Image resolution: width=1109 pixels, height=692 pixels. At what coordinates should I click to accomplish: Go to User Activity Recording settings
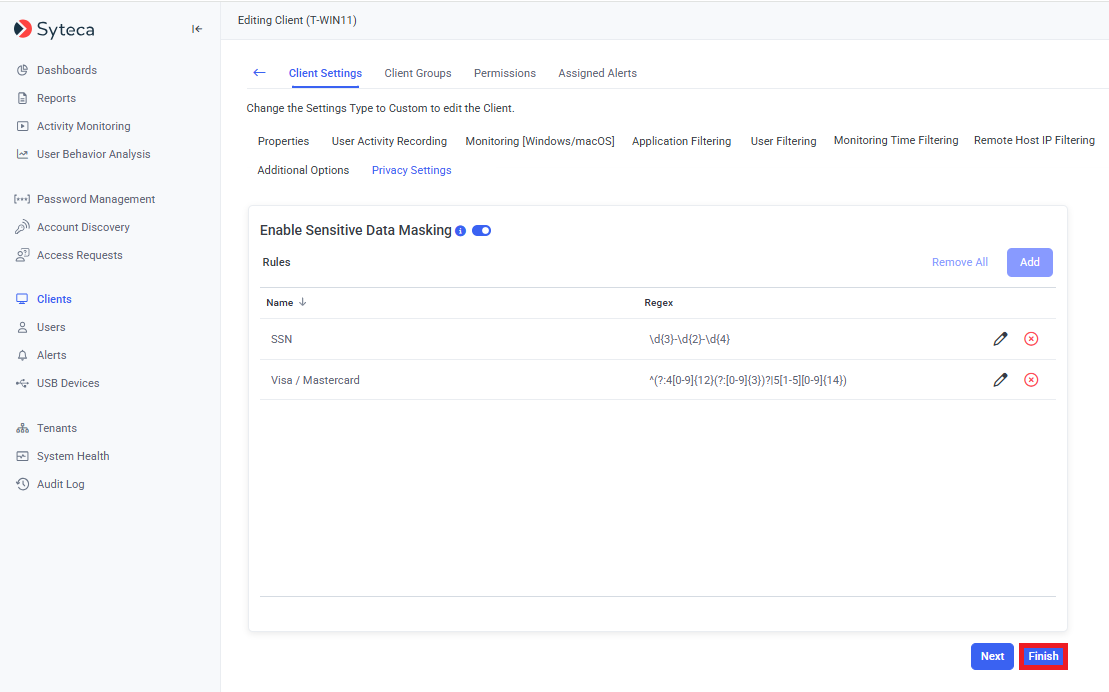pyautogui.click(x=389, y=141)
